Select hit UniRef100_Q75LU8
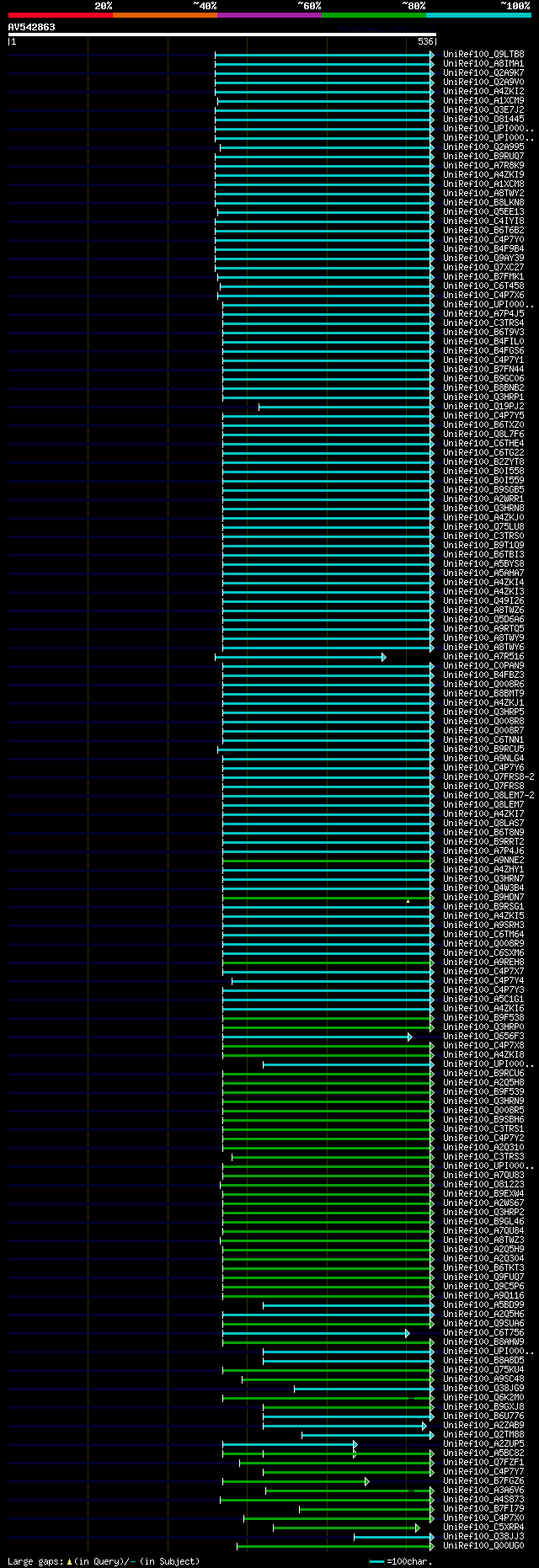 click(483, 527)
